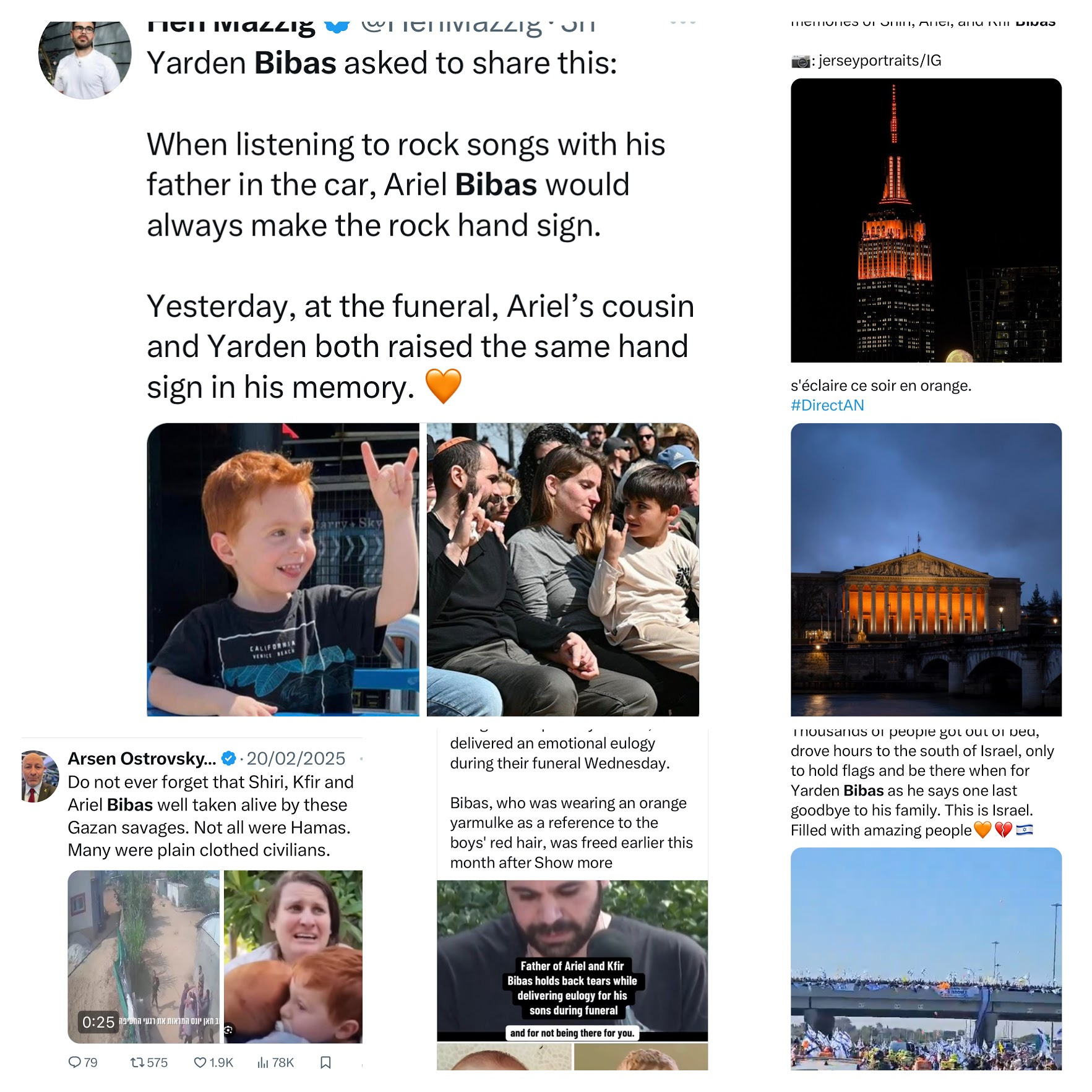
Task: Open photo of red-haired boy making rock sign
Action: tap(283, 569)
